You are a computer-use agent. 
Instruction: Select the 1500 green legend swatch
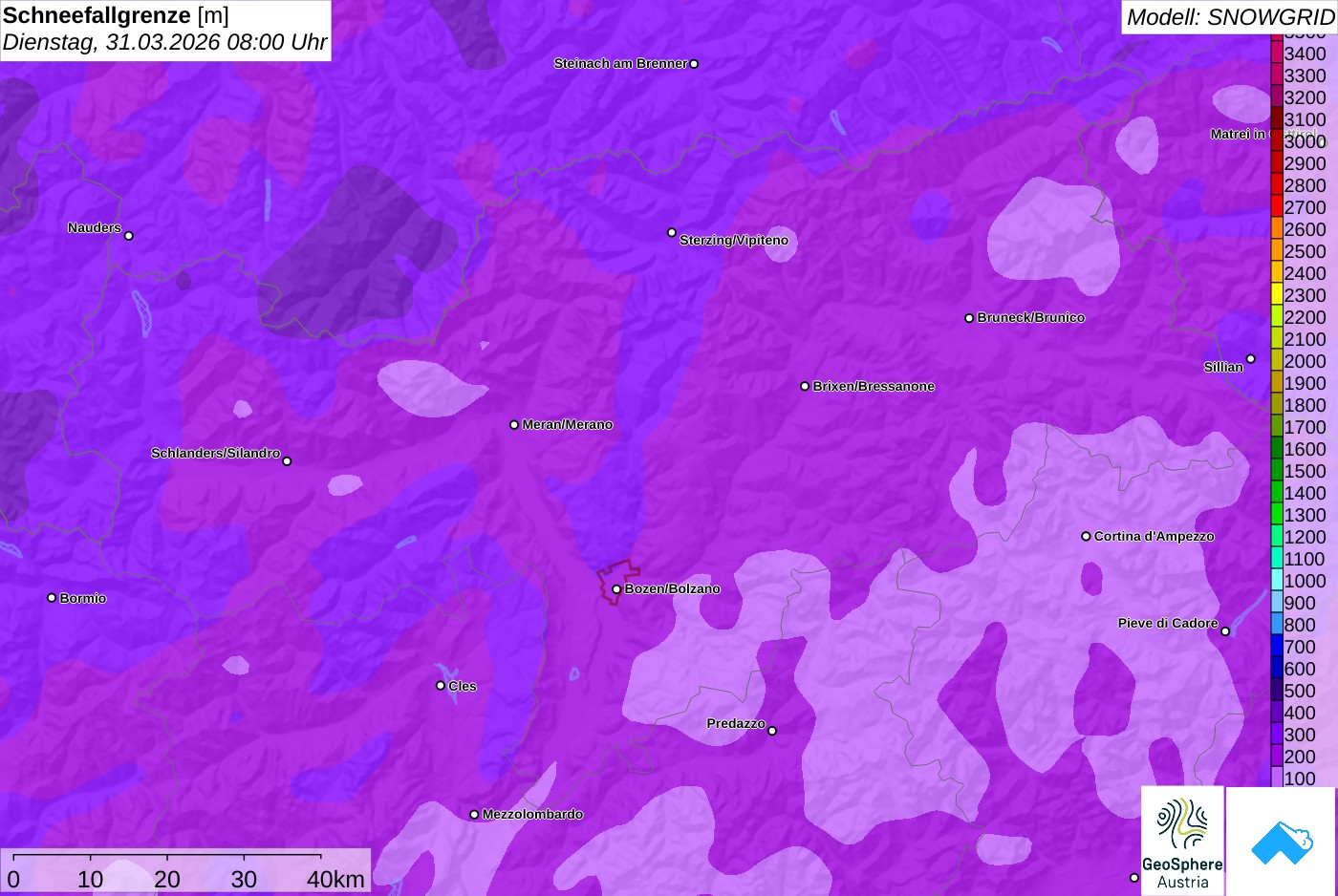tap(1277, 469)
